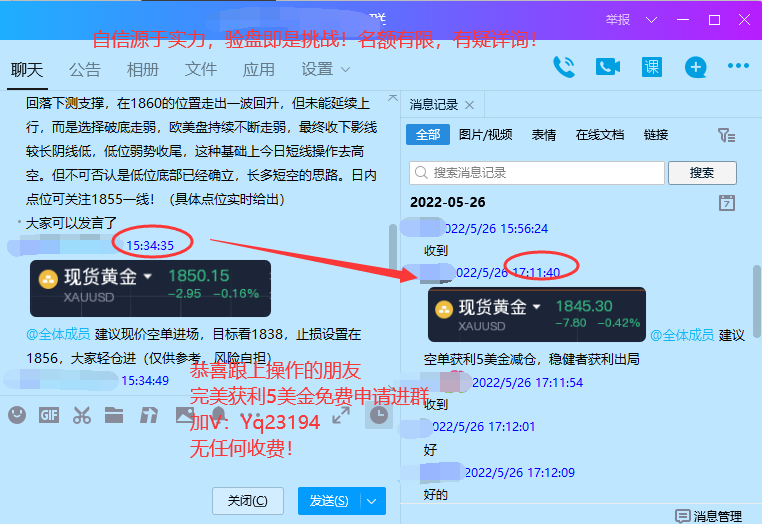Expand the chat input box

click(341, 416)
